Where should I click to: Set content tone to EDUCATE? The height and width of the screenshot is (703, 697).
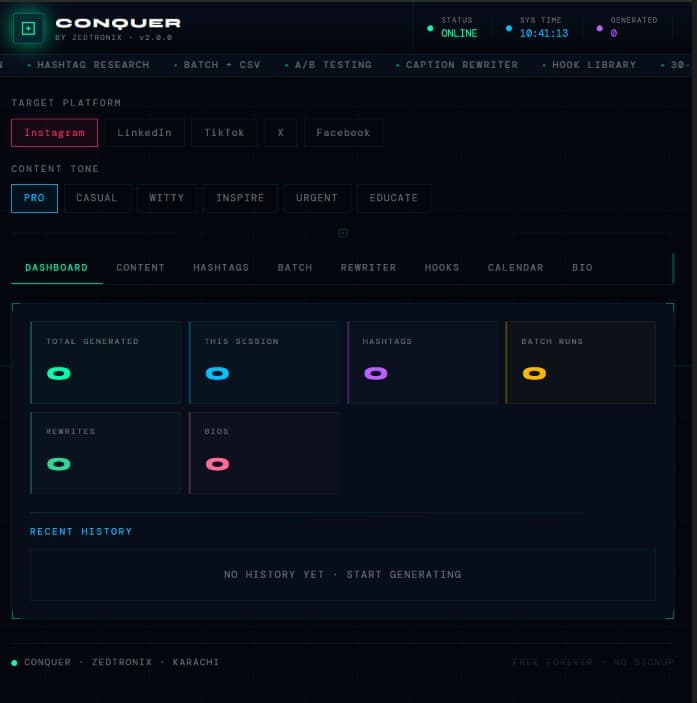(x=394, y=198)
